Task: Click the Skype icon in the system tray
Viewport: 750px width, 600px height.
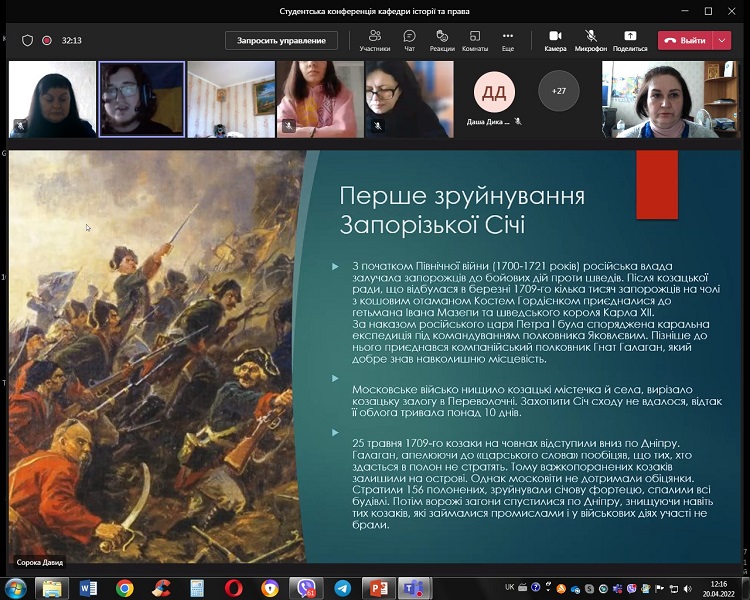Action: (590, 589)
